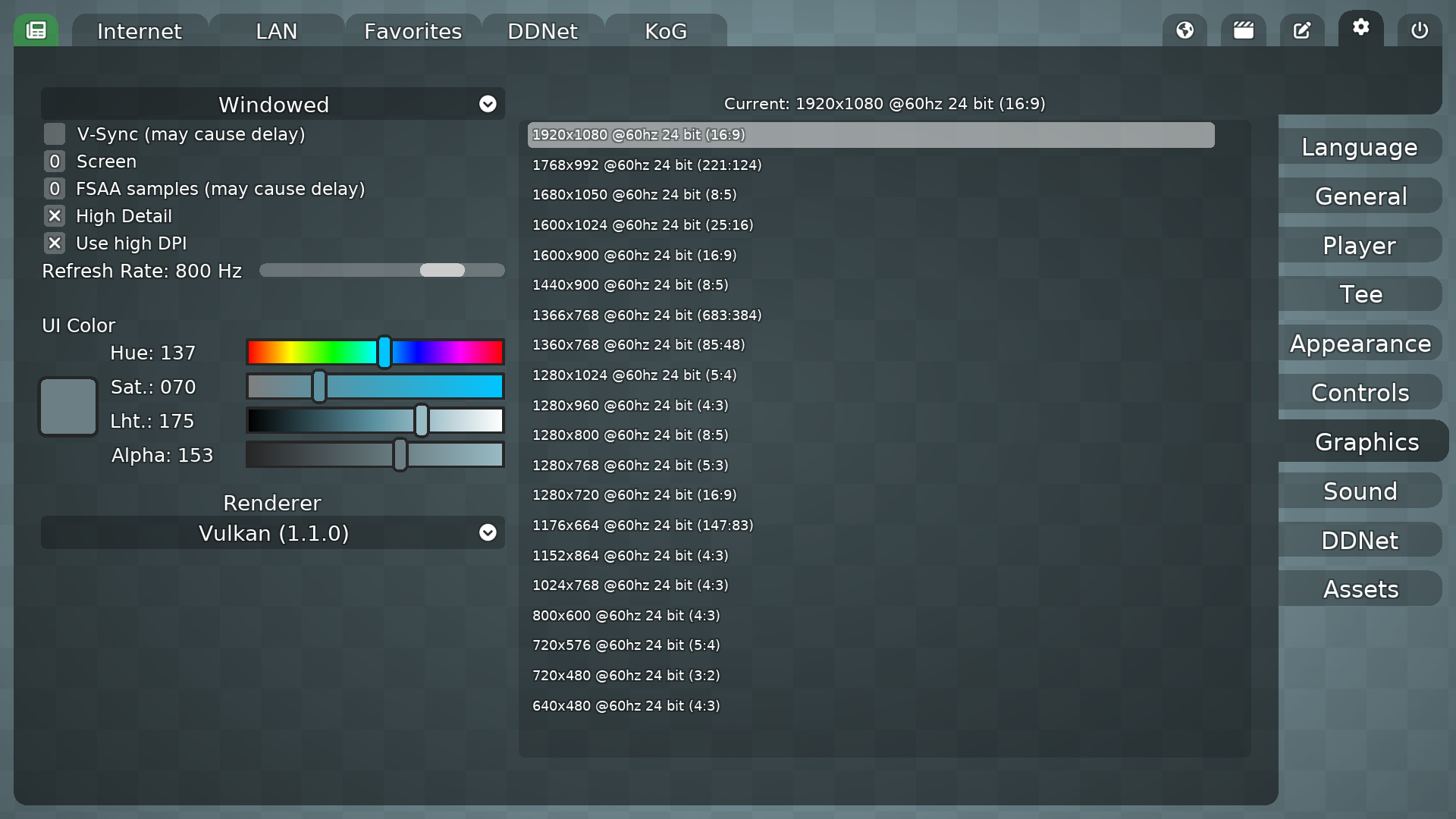Quit the game via power icon
Screen dimensions: 1456x819
(x=1419, y=30)
